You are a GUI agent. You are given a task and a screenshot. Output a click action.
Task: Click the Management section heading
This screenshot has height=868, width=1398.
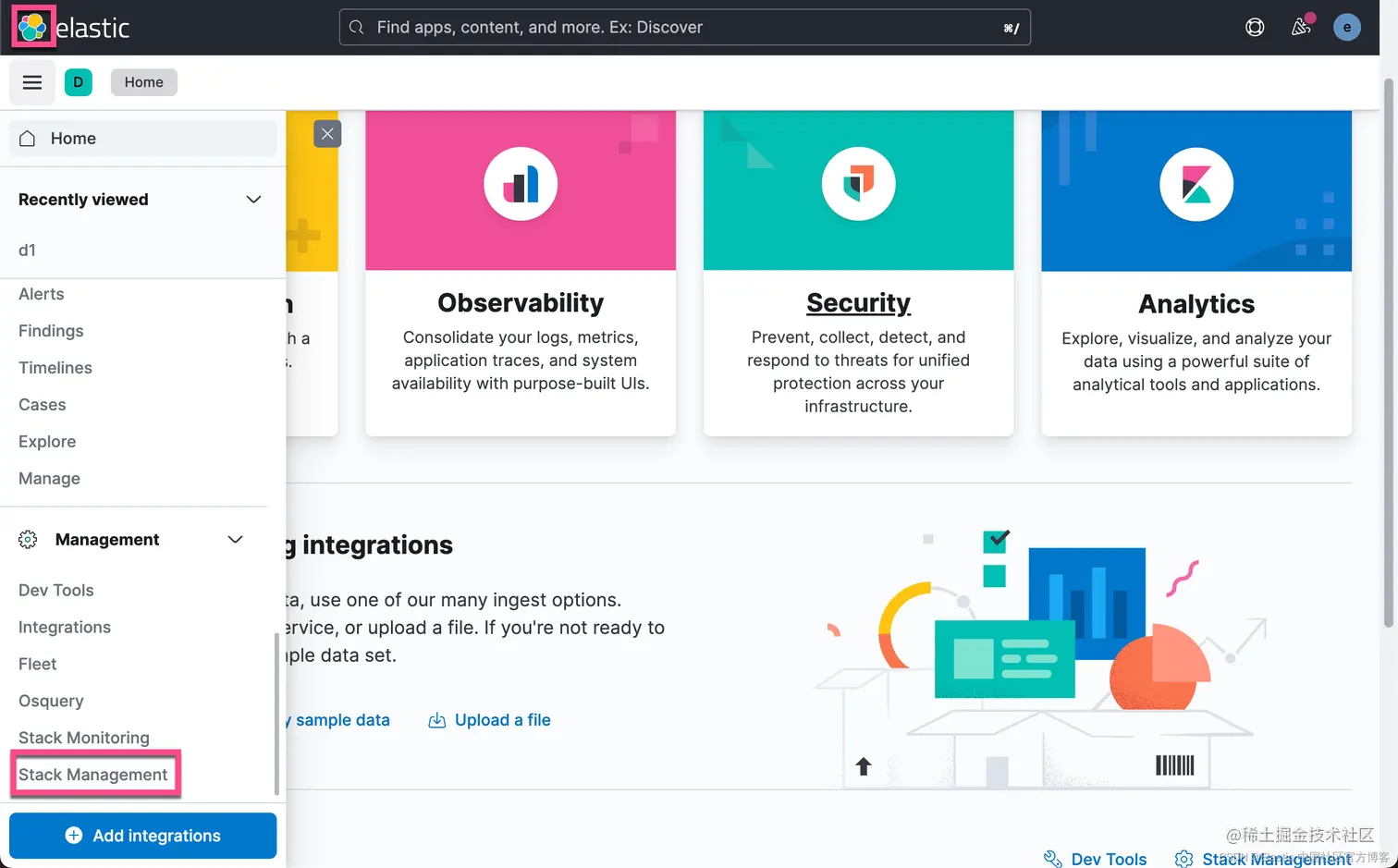pyautogui.click(x=107, y=539)
